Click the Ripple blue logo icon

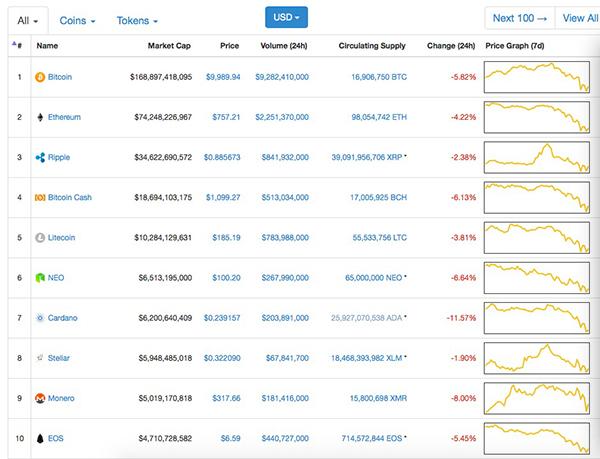tap(40, 157)
